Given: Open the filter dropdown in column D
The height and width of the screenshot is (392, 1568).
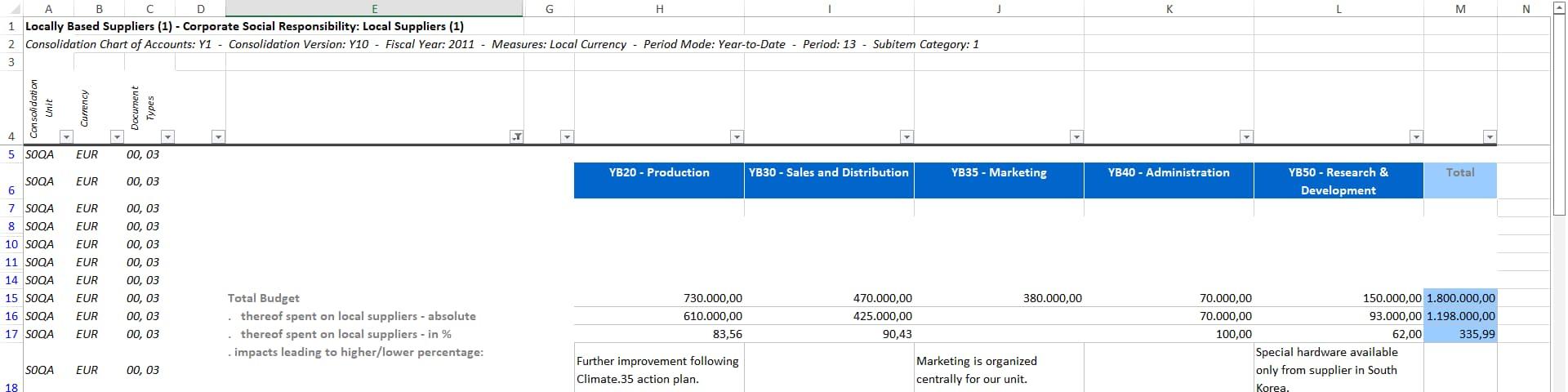Looking at the screenshot, I should click(218, 136).
